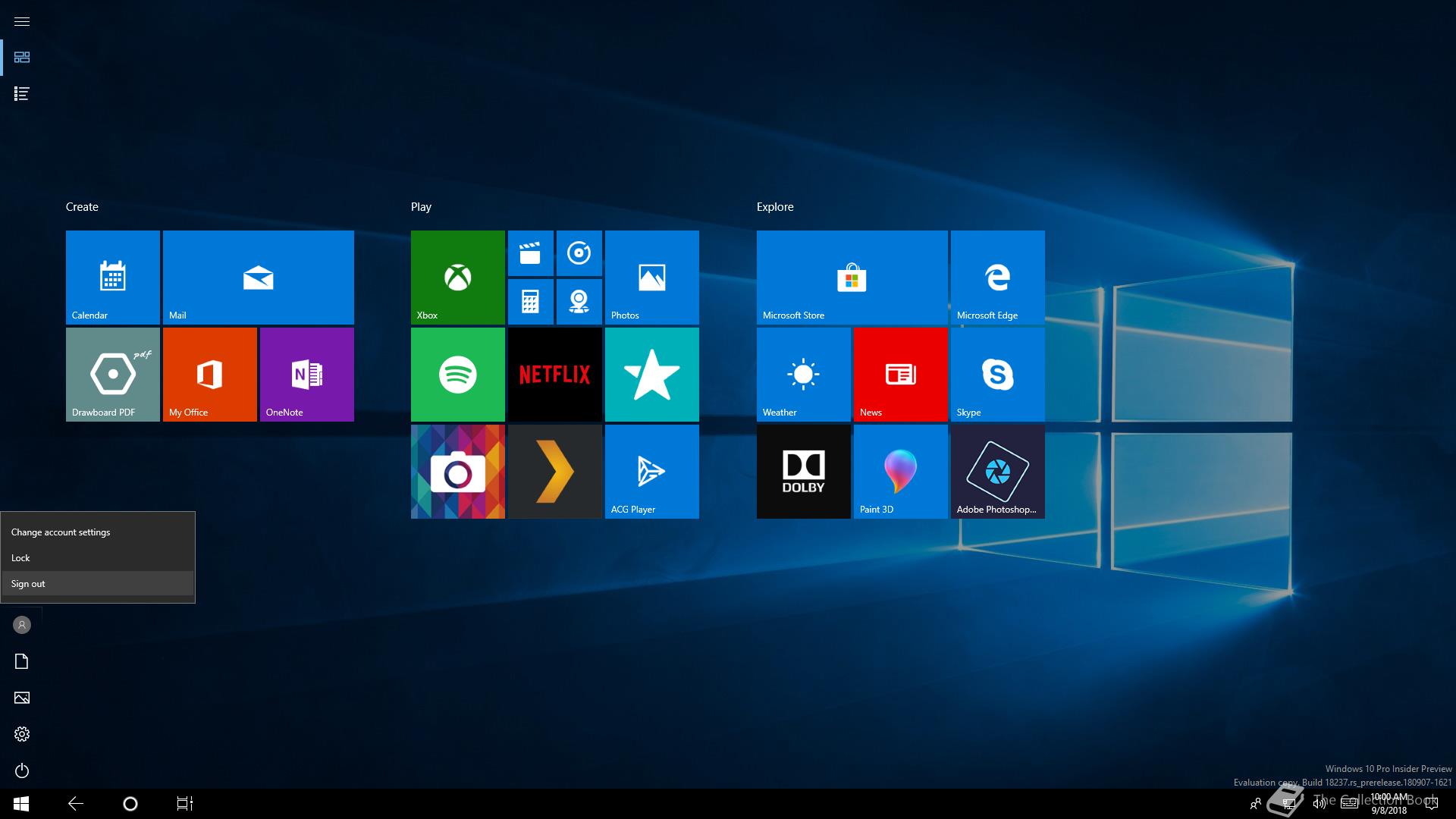Viewport: 1456px width, 819px height.
Task: Open the touch keyboard tray icon
Action: [1349, 804]
